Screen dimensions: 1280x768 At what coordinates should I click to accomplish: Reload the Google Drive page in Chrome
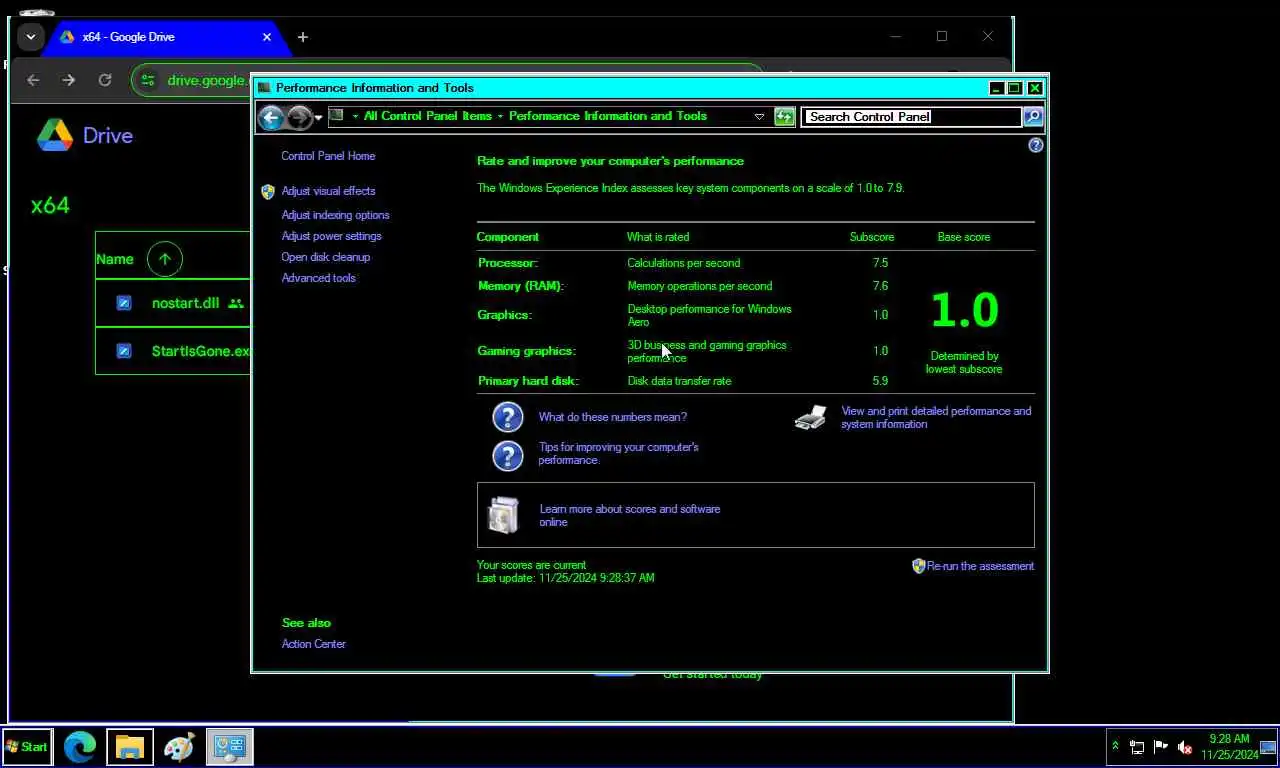point(104,80)
